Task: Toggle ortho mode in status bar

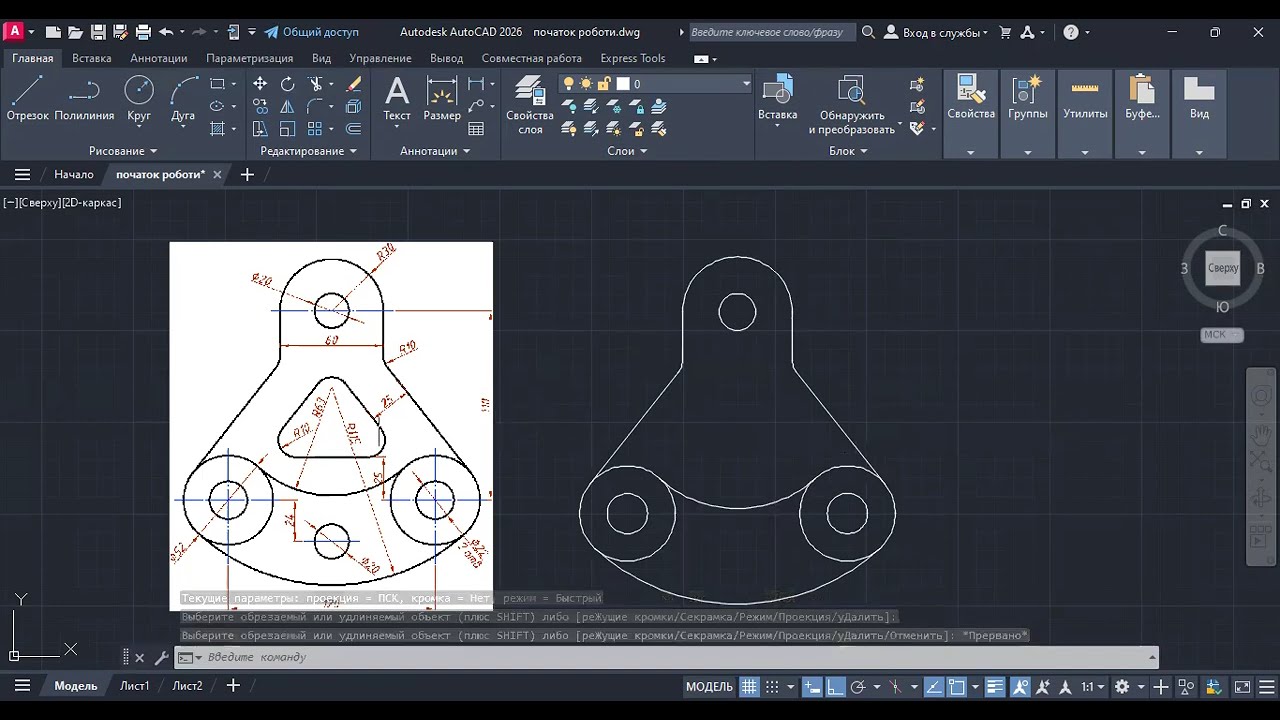Action: 835,687
